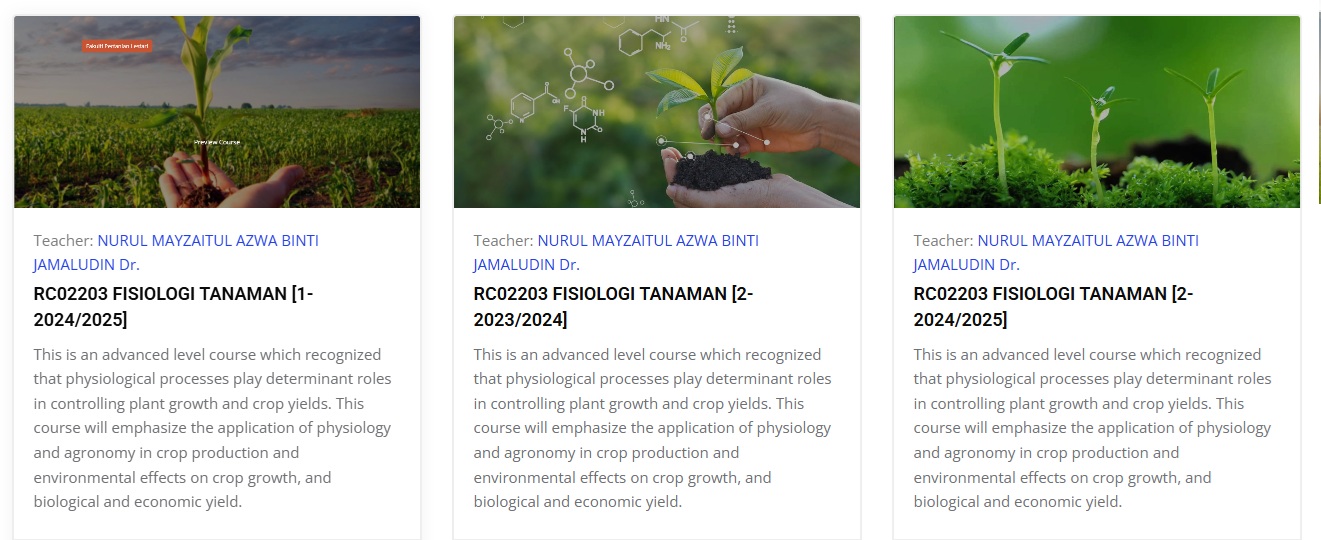Select the three green sprouts course image
1321x540 pixels.
(x=1097, y=112)
